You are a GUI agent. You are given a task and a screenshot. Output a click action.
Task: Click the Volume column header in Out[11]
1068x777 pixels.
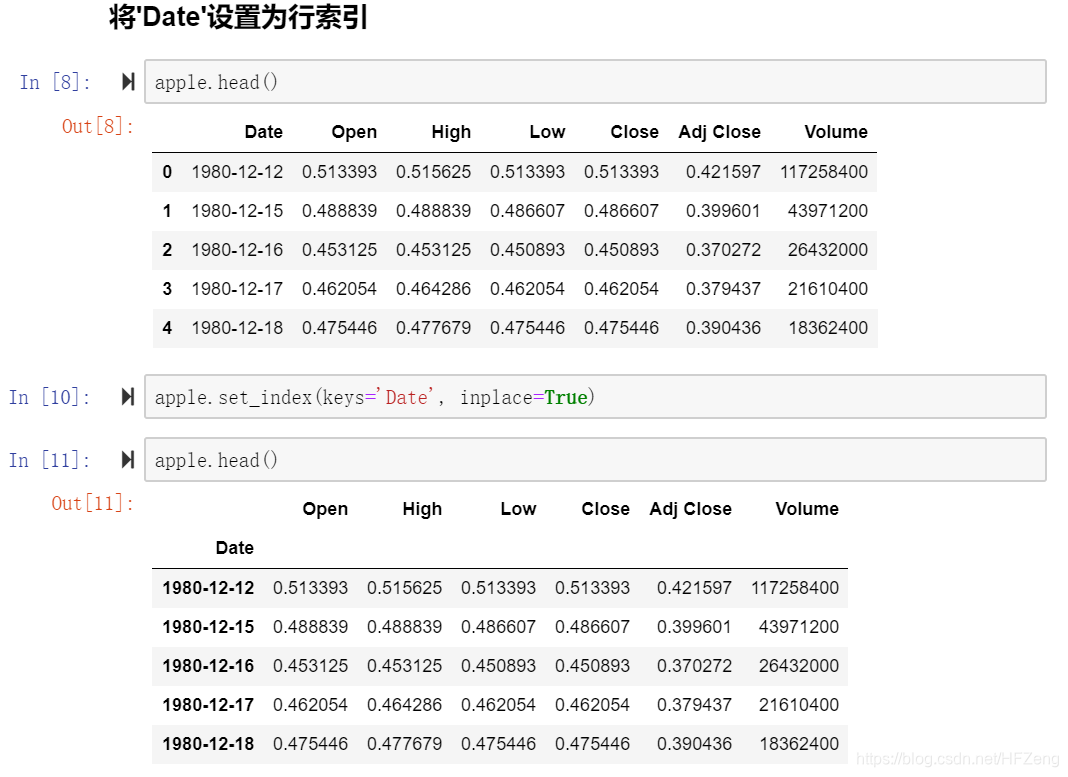[x=806, y=509]
